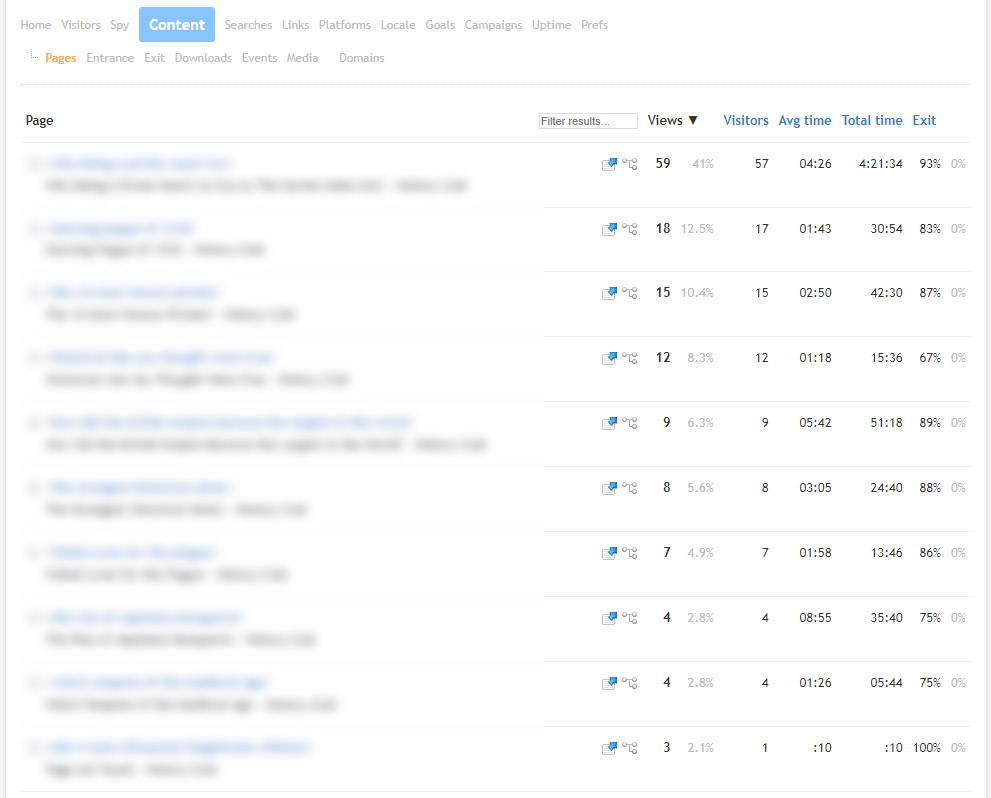Viewport: 991px width, 798px height.
Task: Click the path tree icon in the 7 views row
Action: click(x=630, y=554)
